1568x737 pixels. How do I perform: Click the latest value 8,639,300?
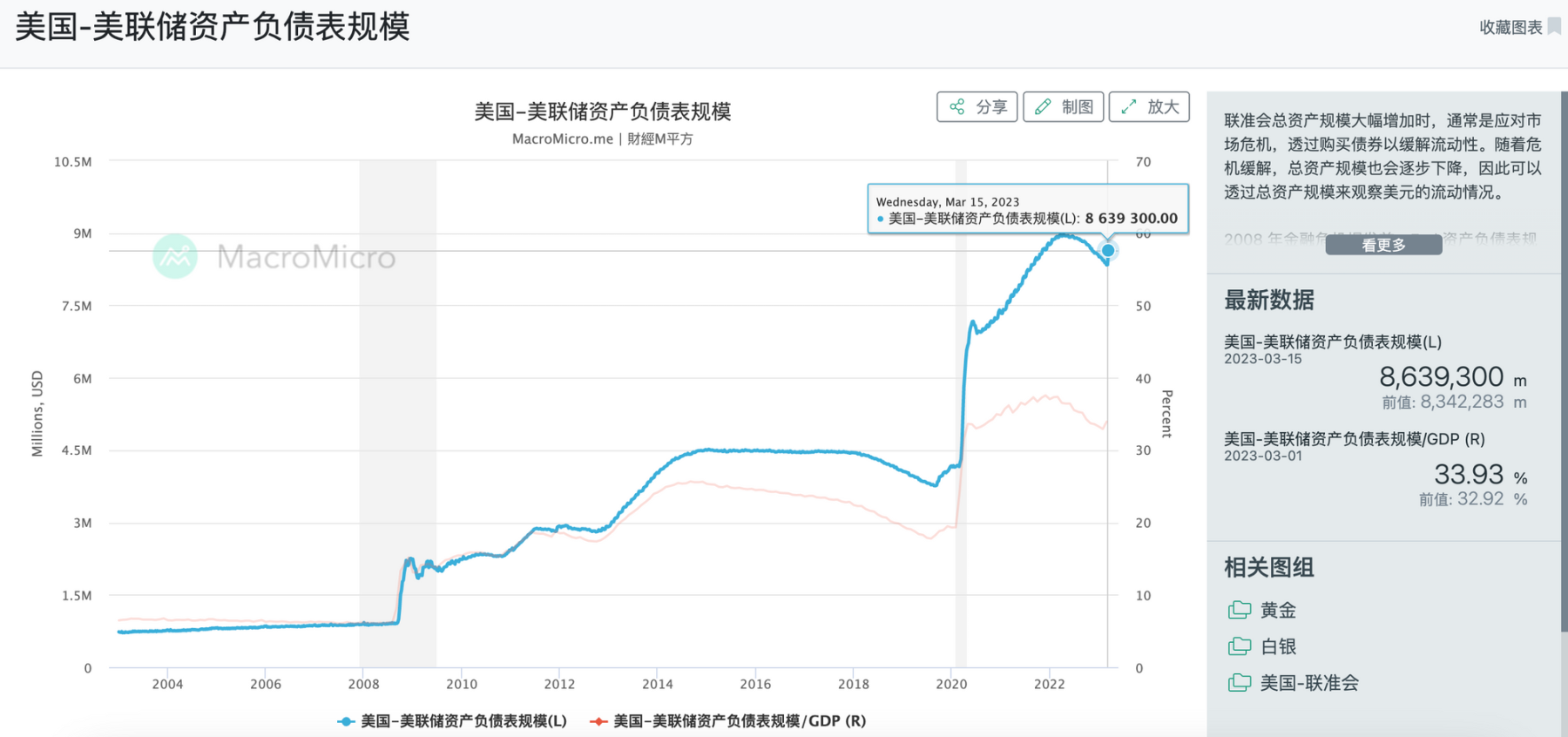(x=1441, y=376)
